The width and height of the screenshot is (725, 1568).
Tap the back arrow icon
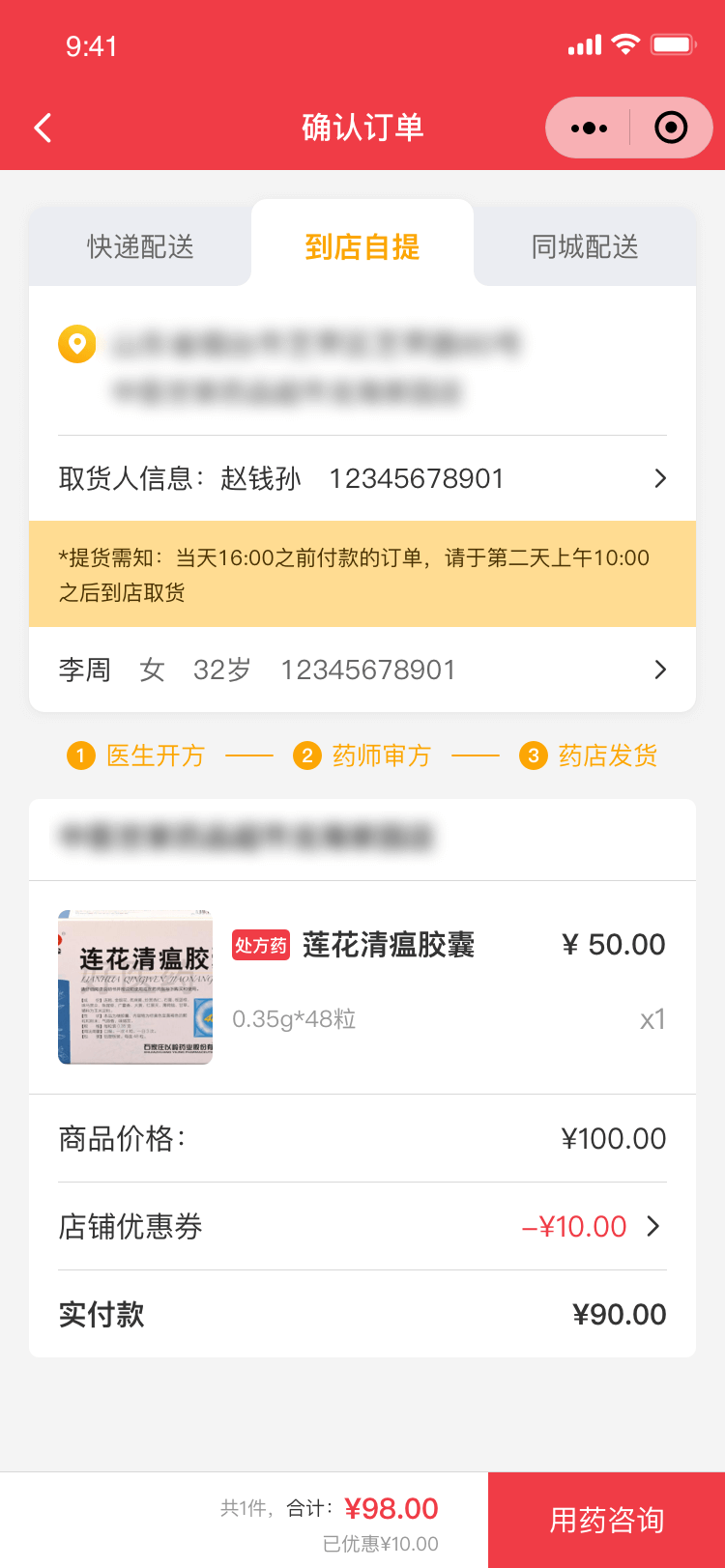[x=43, y=128]
